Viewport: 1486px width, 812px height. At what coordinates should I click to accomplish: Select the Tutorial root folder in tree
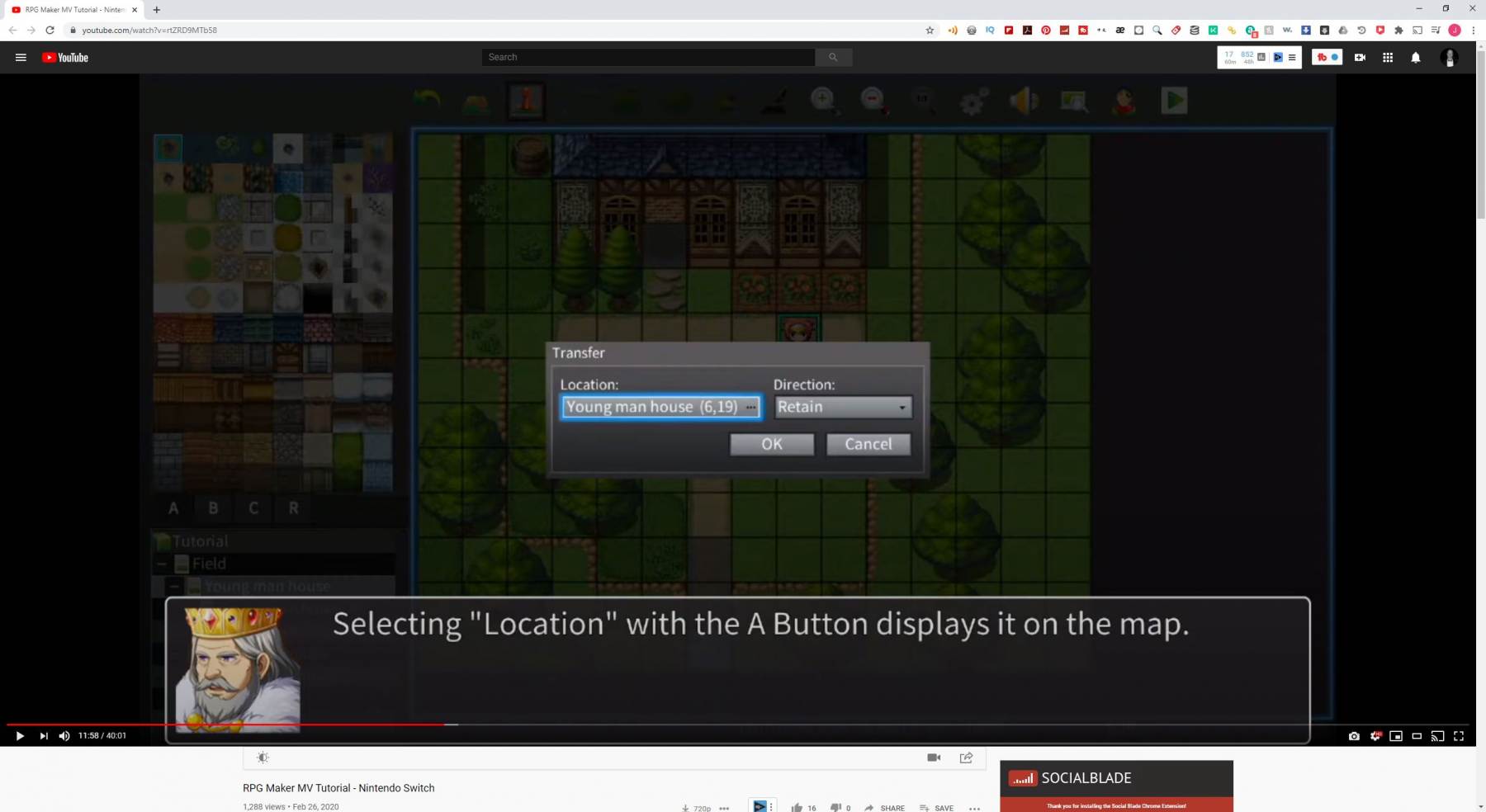[x=201, y=541]
